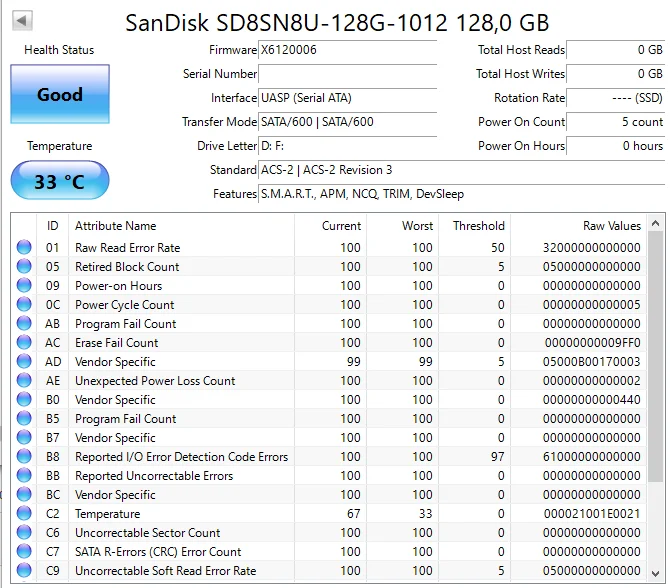This screenshot has height=588, width=670.
Task: Click the Drive Letter field D: F:
Action: tap(347, 146)
